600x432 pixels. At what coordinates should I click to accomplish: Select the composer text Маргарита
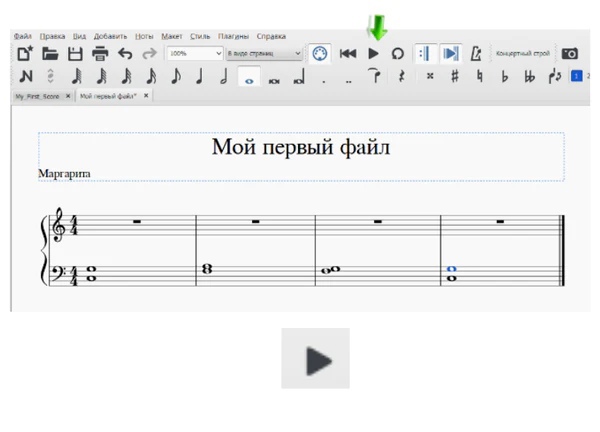pos(64,174)
